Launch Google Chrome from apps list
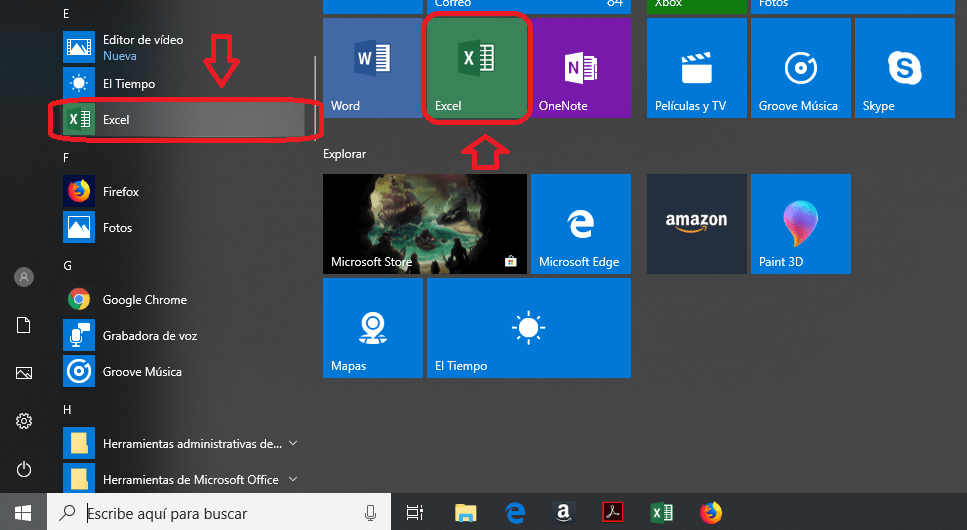 [184, 300]
